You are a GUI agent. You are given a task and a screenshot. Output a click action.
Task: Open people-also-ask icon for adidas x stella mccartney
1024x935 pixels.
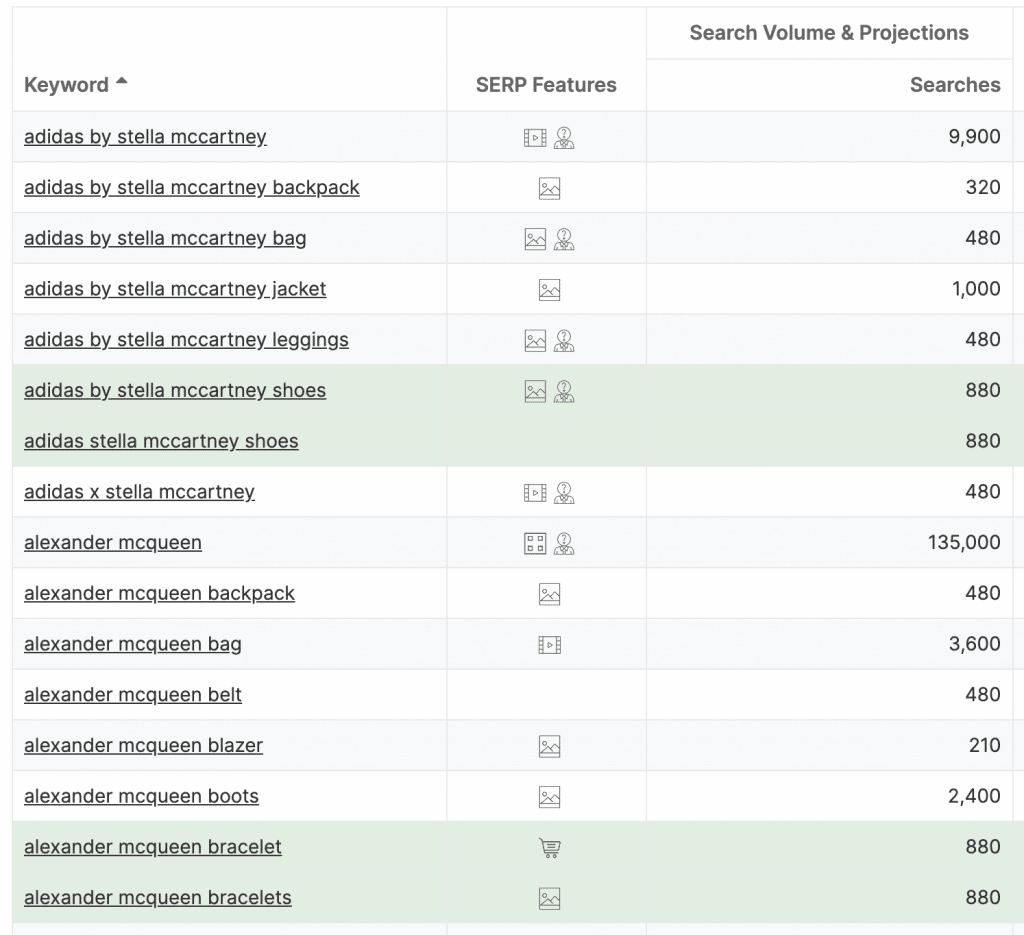(564, 493)
